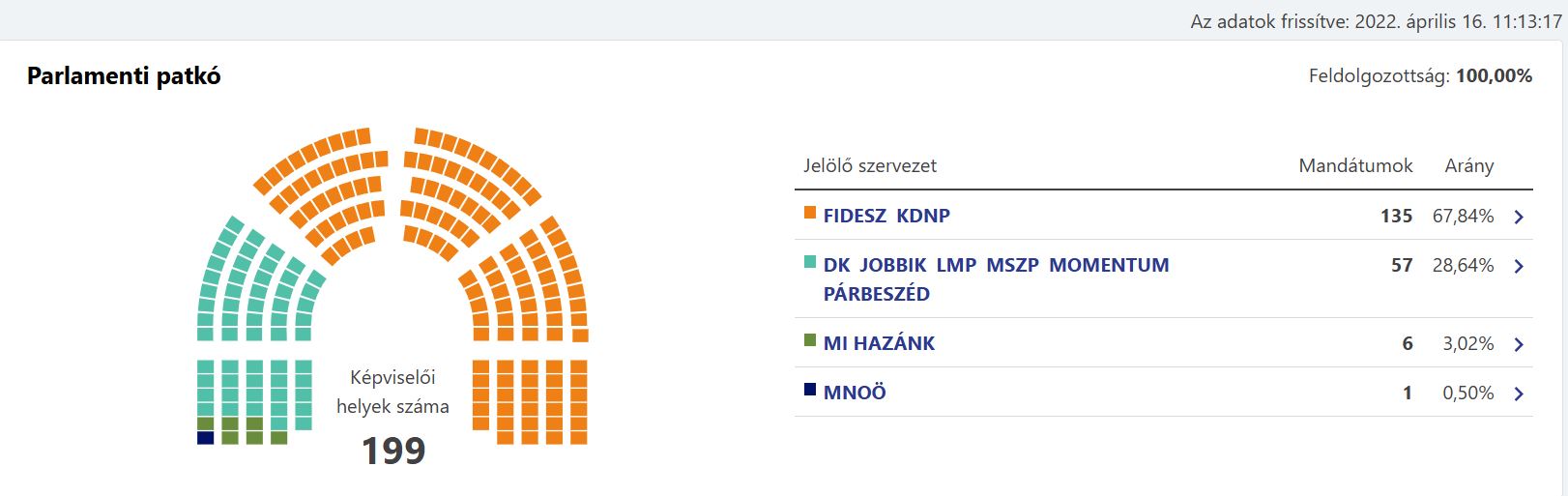
Task: Open the DK JOBBIK LMP MSZP MOMENTUM link
Action: tap(996, 265)
